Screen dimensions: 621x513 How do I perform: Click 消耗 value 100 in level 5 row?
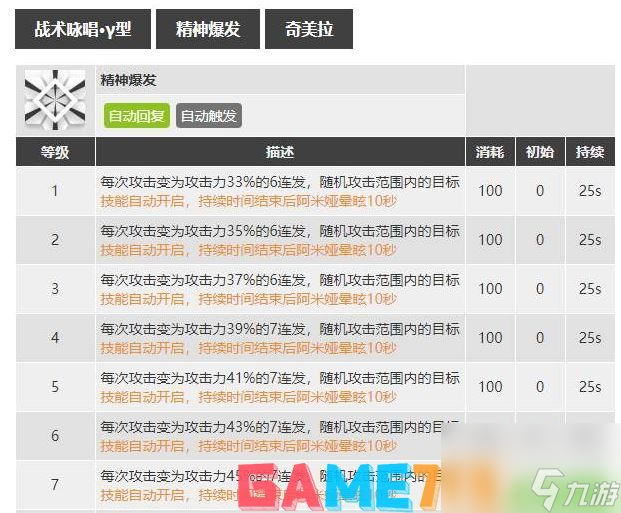pos(490,387)
